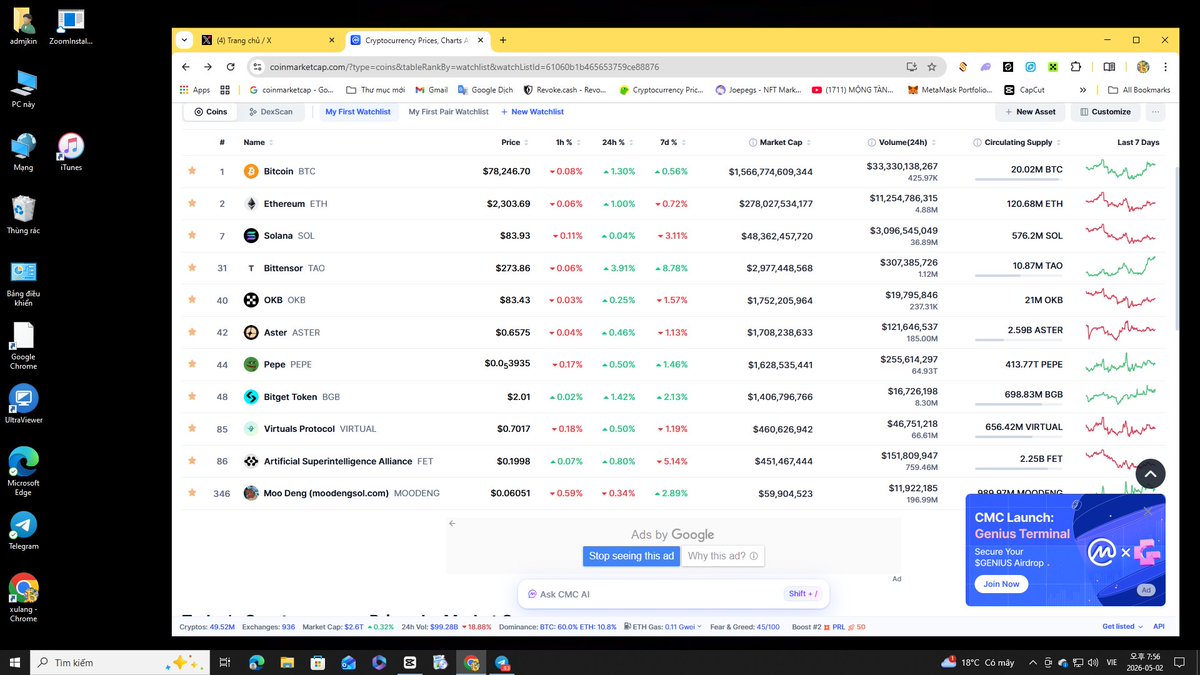The height and width of the screenshot is (675, 1200).
Task: Open Task View on the taskbar
Action: pyautogui.click(x=224, y=662)
